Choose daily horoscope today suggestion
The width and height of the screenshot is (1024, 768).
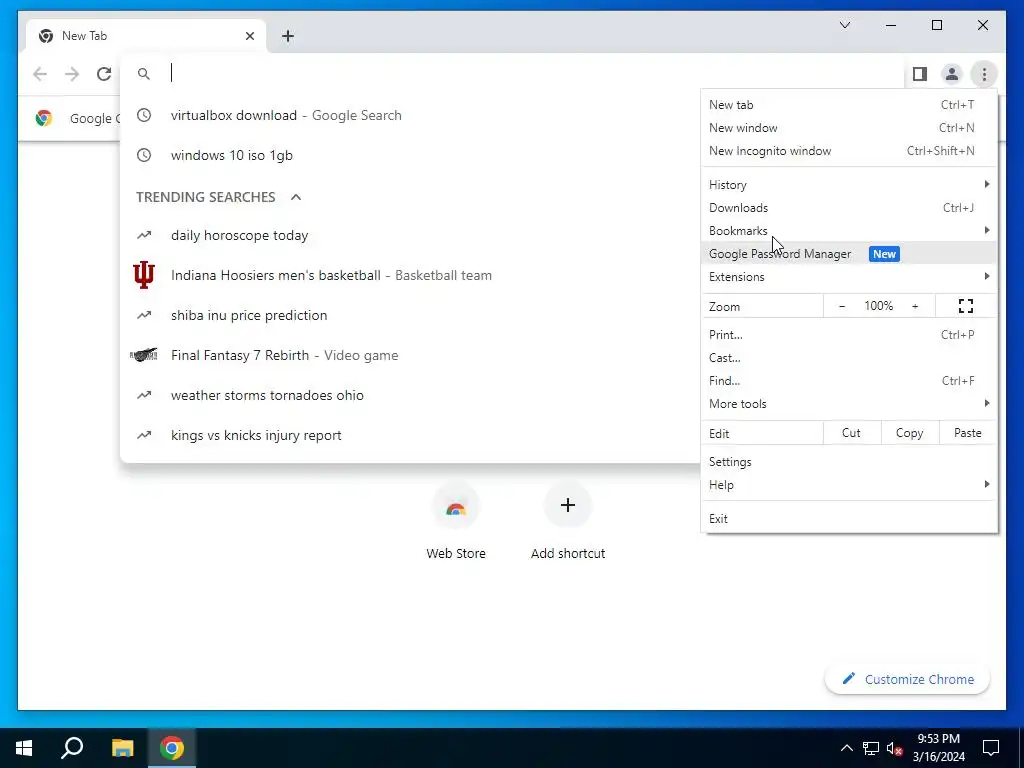(410, 235)
